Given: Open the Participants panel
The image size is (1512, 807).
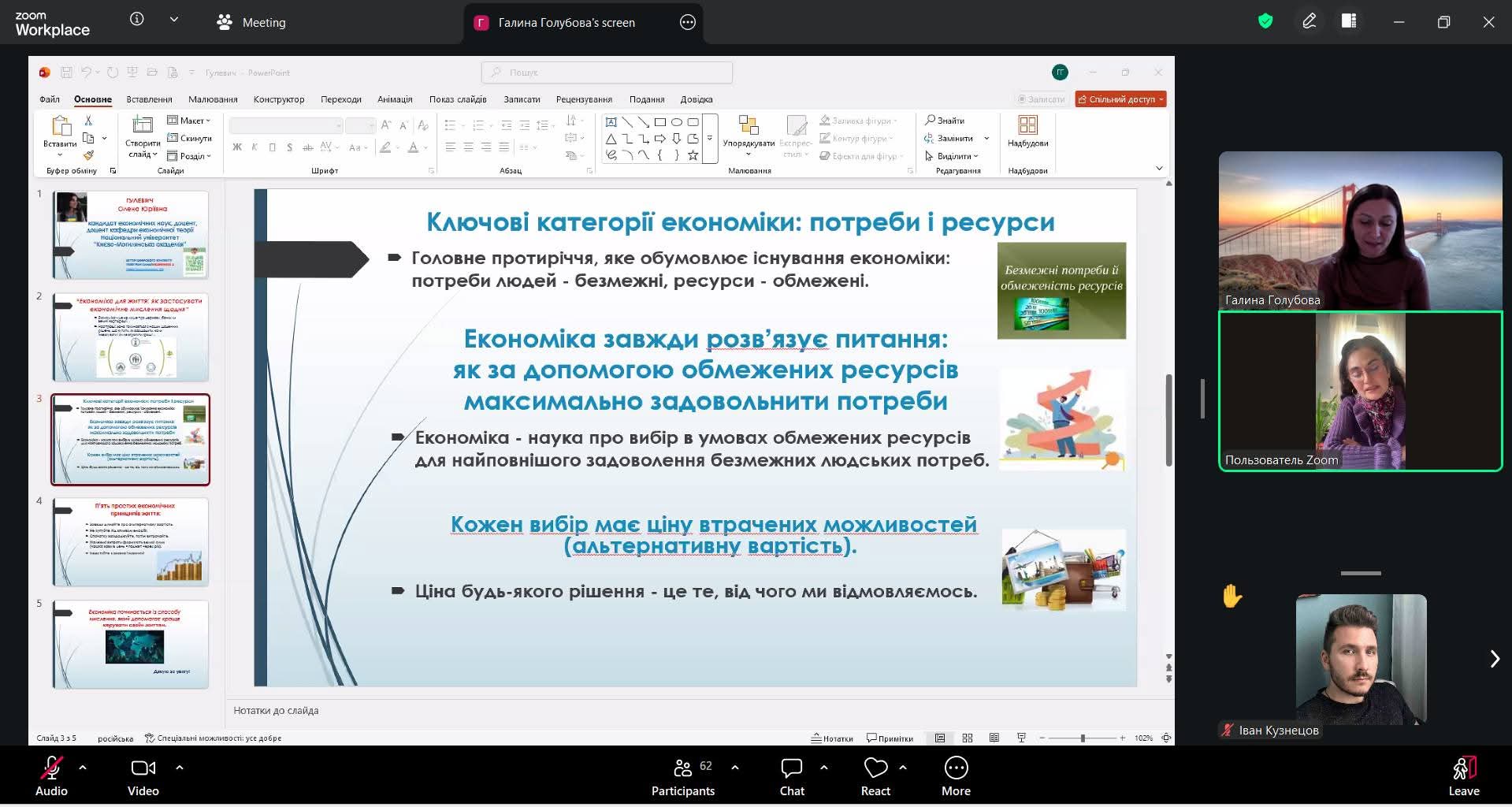Looking at the screenshot, I should 683,775.
